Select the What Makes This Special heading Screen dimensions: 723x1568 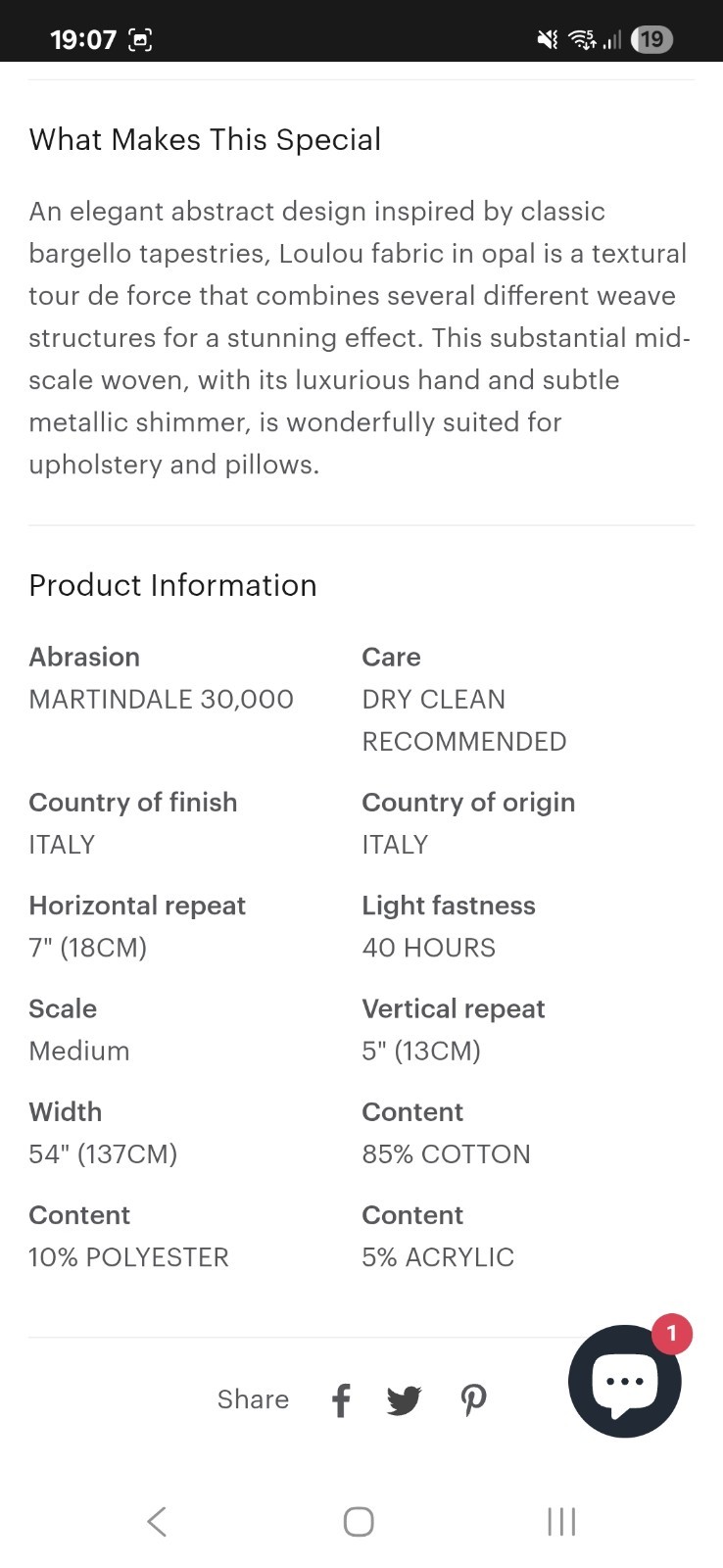click(x=205, y=139)
